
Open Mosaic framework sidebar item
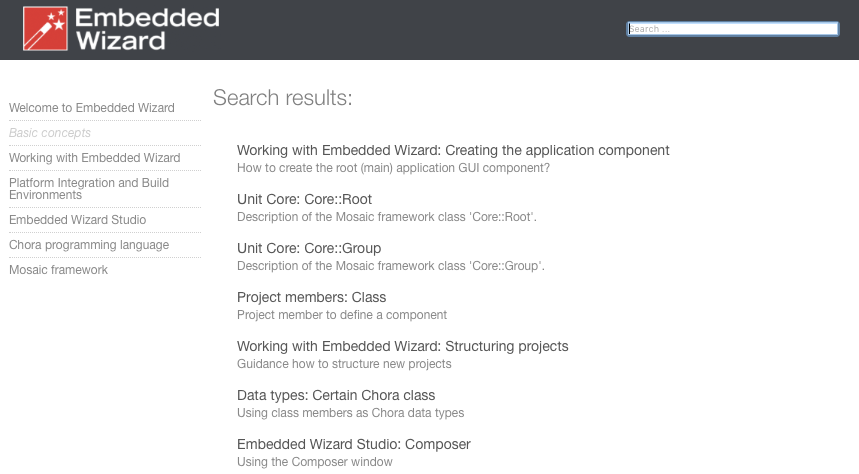(x=58, y=270)
